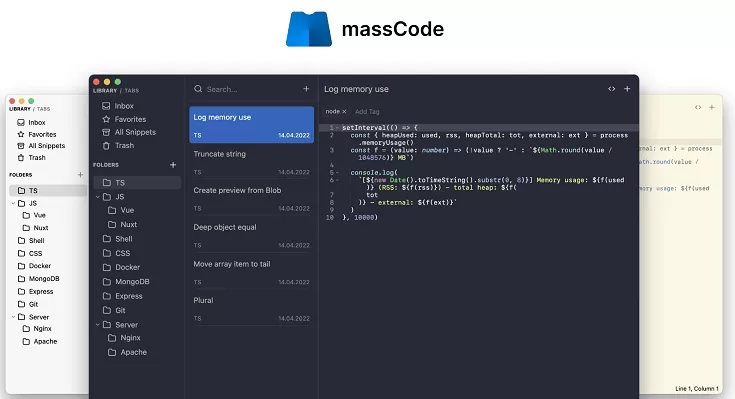Image resolution: width=735 pixels, height=399 pixels.
Task: Click the Favorites star icon in dark window
Action: click(106, 119)
